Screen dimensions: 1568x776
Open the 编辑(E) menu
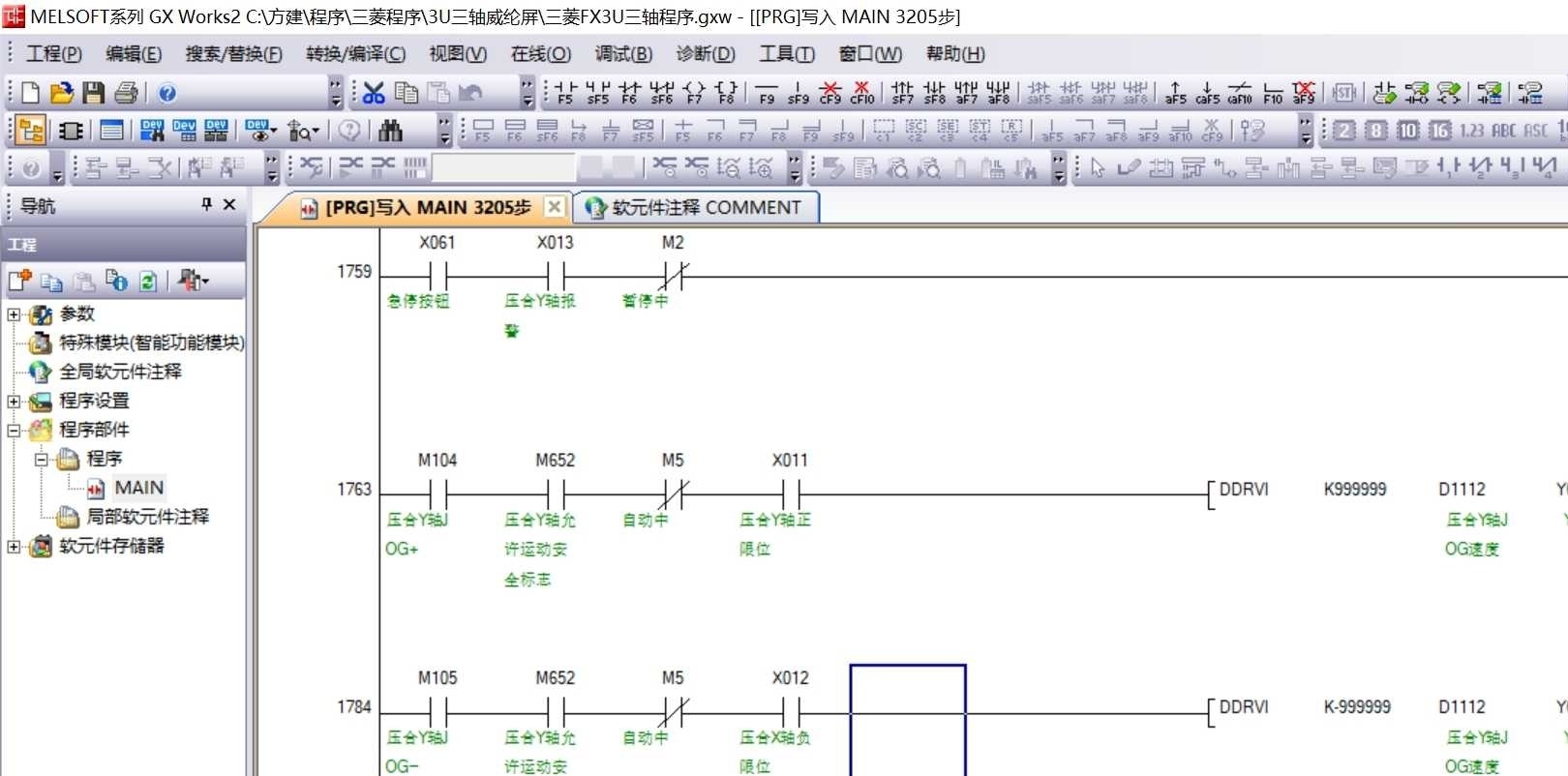coord(134,54)
